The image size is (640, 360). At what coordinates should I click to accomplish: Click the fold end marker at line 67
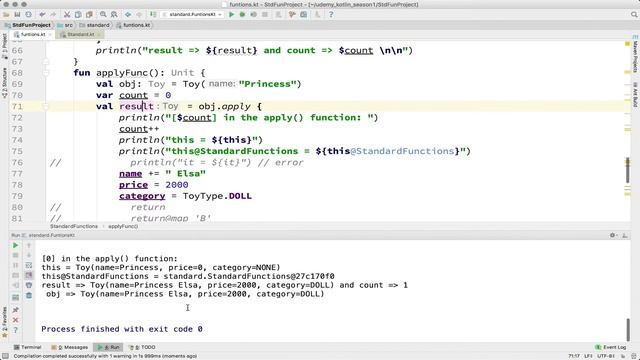[x=46, y=62]
